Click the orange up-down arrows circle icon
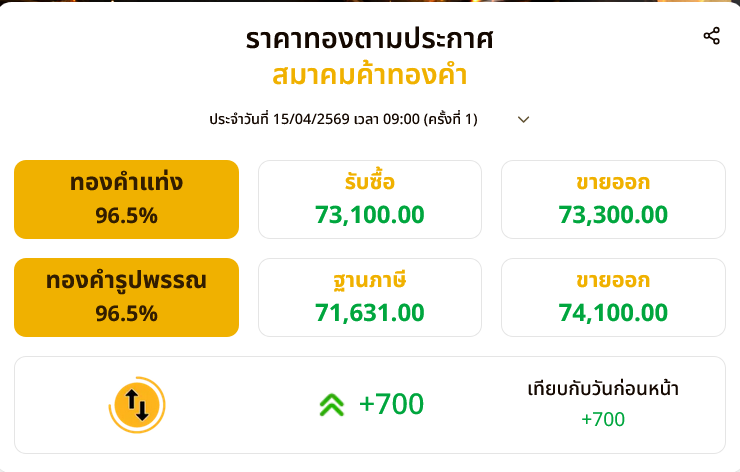The image size is (740, 472). pos(137,404)
